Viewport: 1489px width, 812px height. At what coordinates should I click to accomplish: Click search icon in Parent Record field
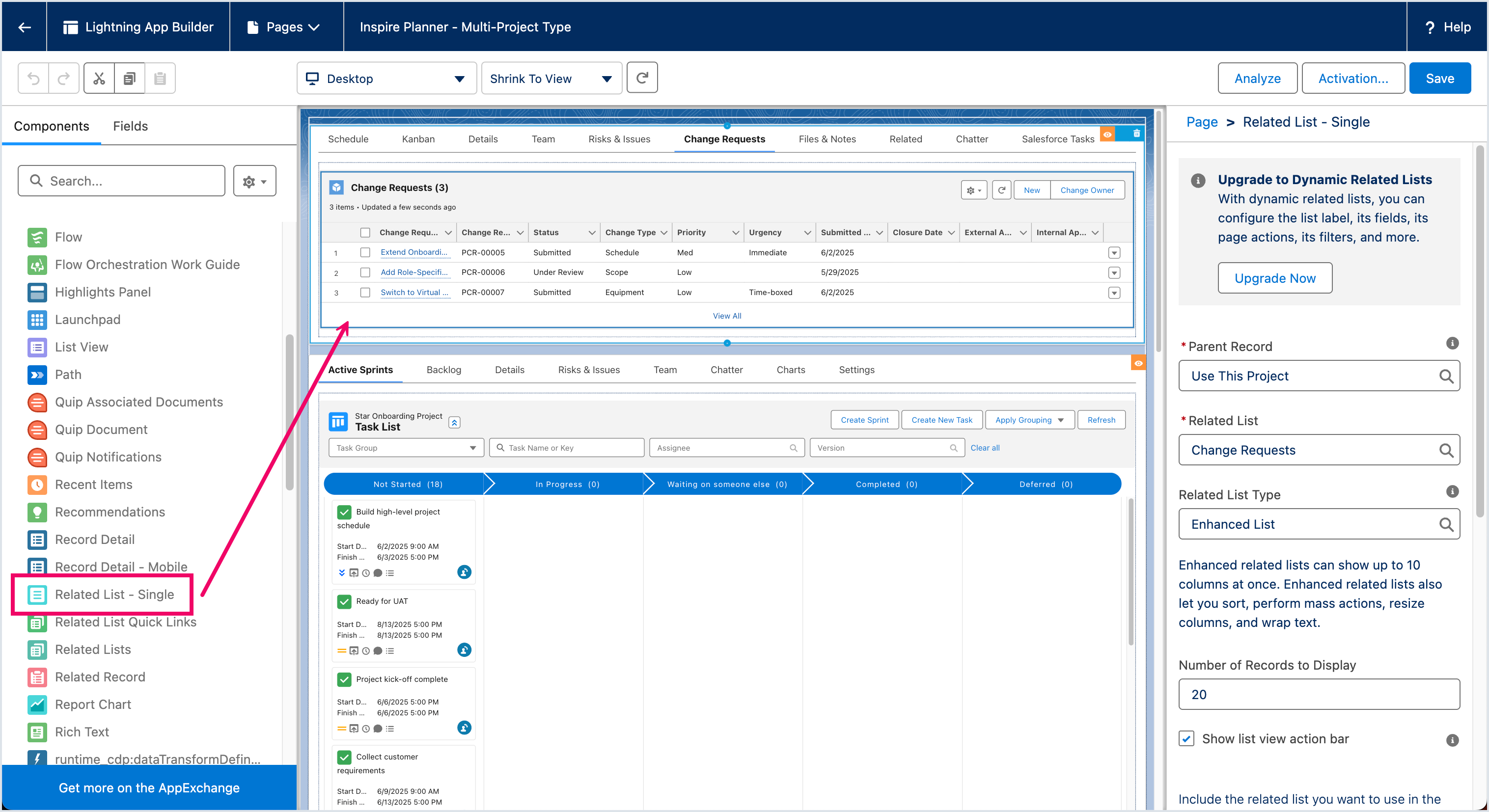(x=1446, y=376)
